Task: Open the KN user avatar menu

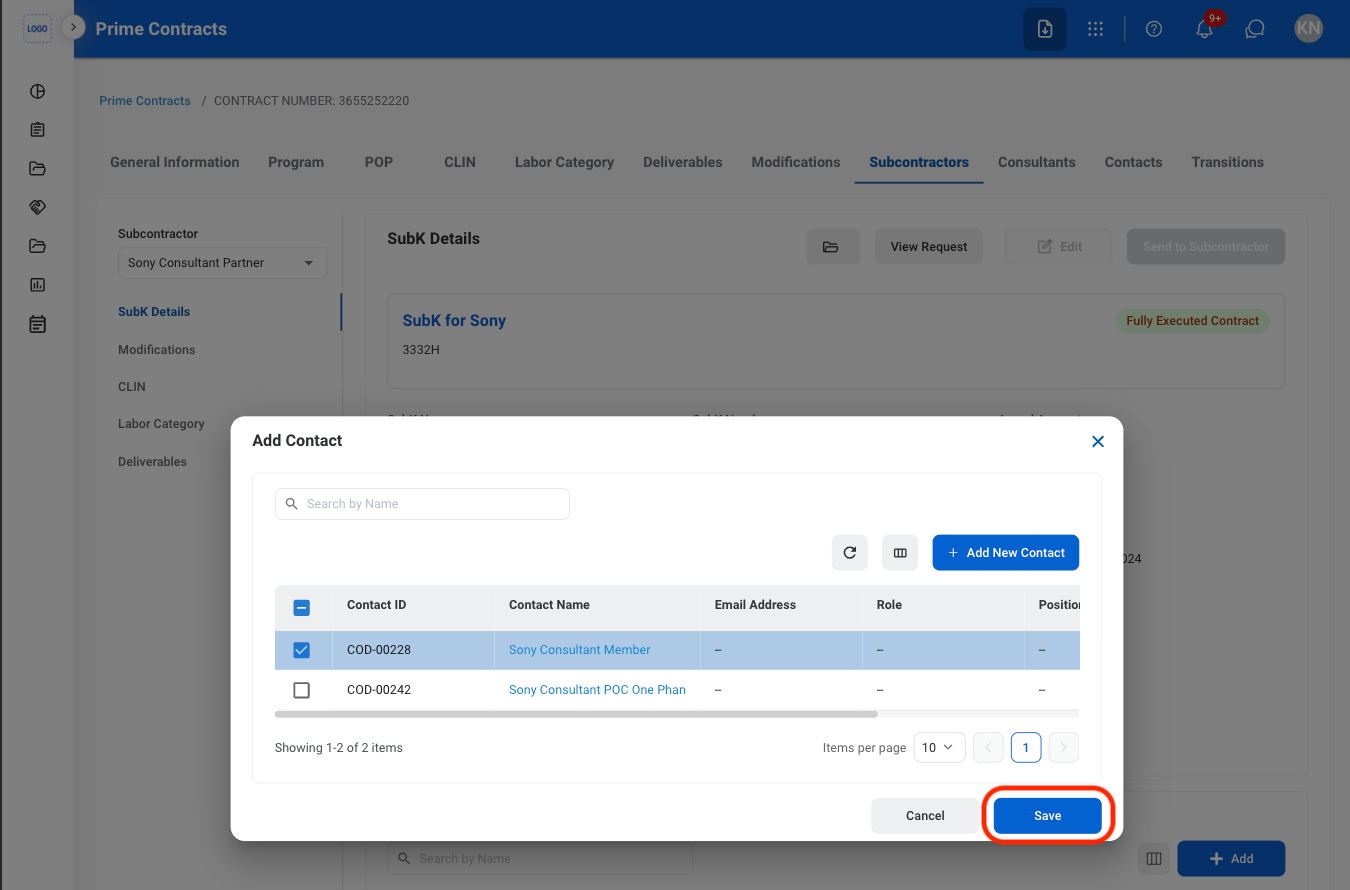Action: click(1308, 29)
